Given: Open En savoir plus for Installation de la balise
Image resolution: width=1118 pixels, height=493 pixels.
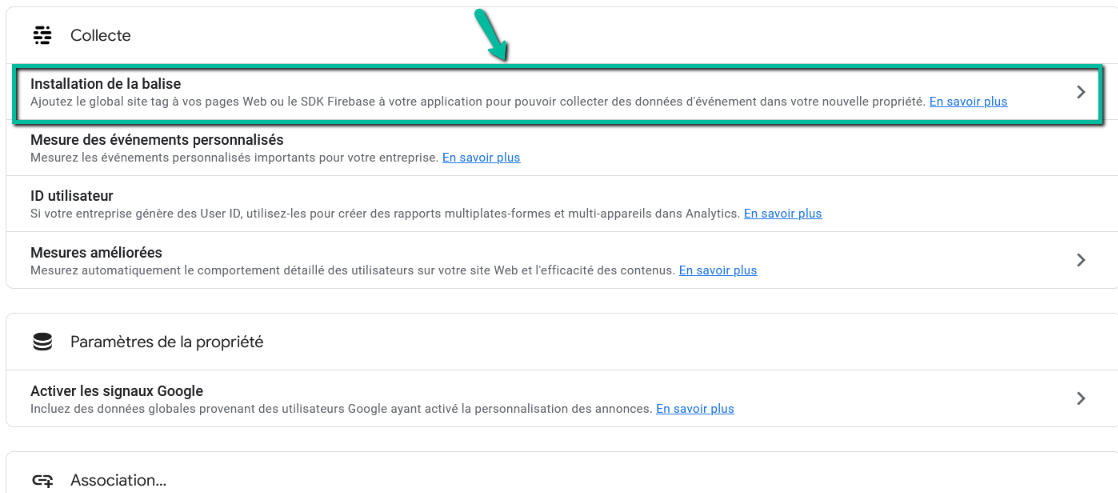Looking at the screenshot, I should pos(968,101).
